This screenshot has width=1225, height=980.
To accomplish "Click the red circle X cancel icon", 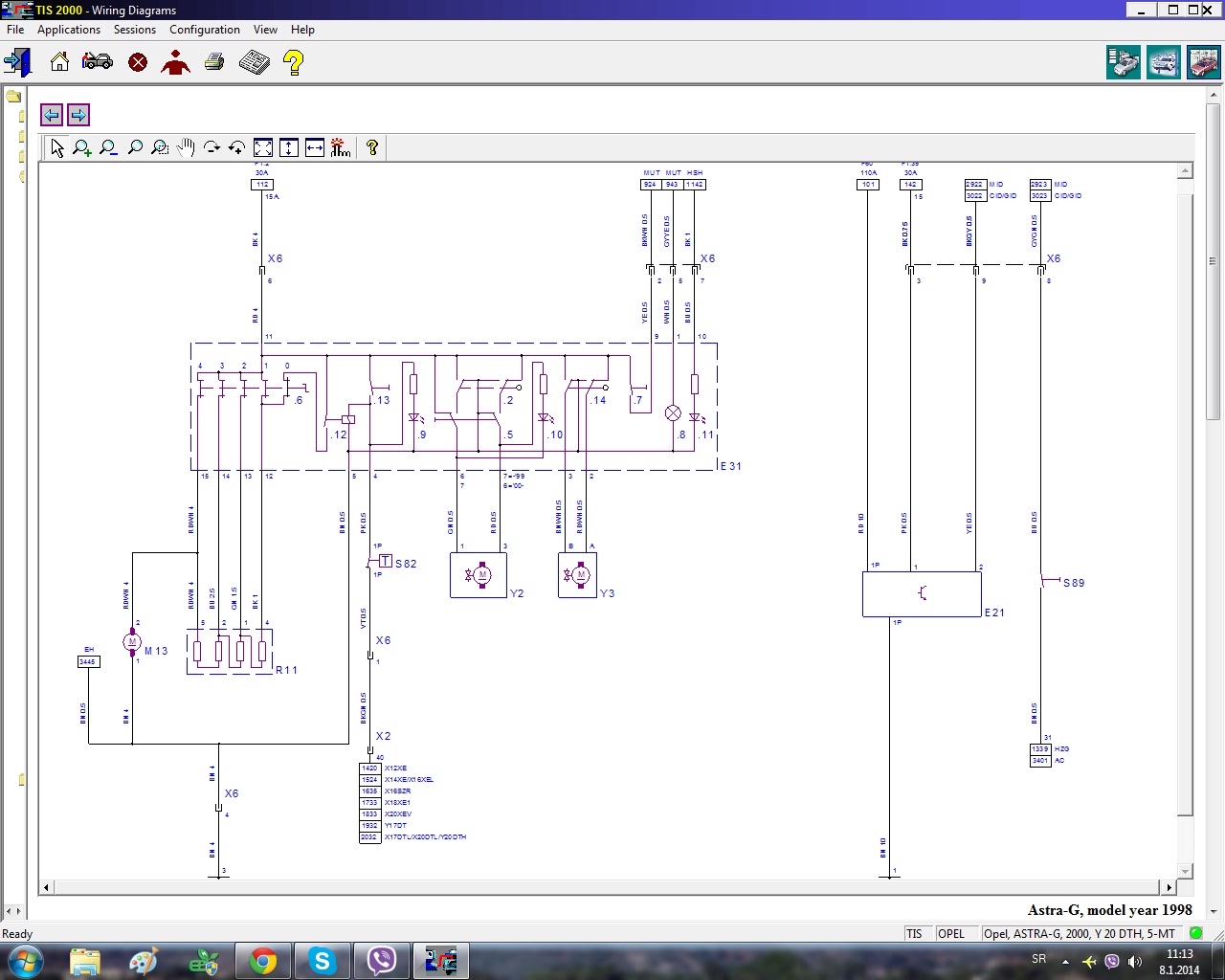I will tap(138, 62).
